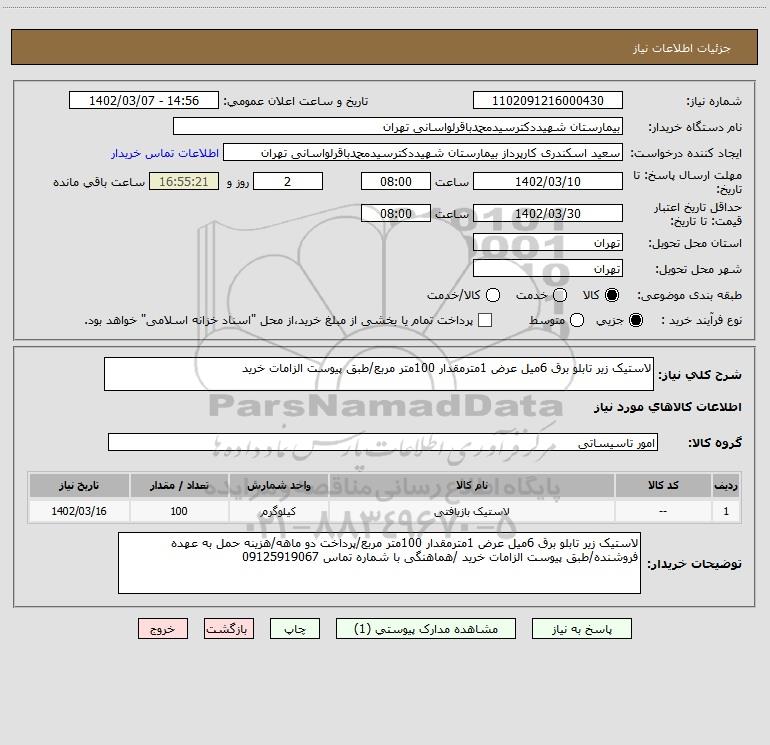The height and width of the screenshot is (745, 770).
Task: Toggle the اسناد خزانه اسلامی payment checkbox
Action: [x=485, y=320]
